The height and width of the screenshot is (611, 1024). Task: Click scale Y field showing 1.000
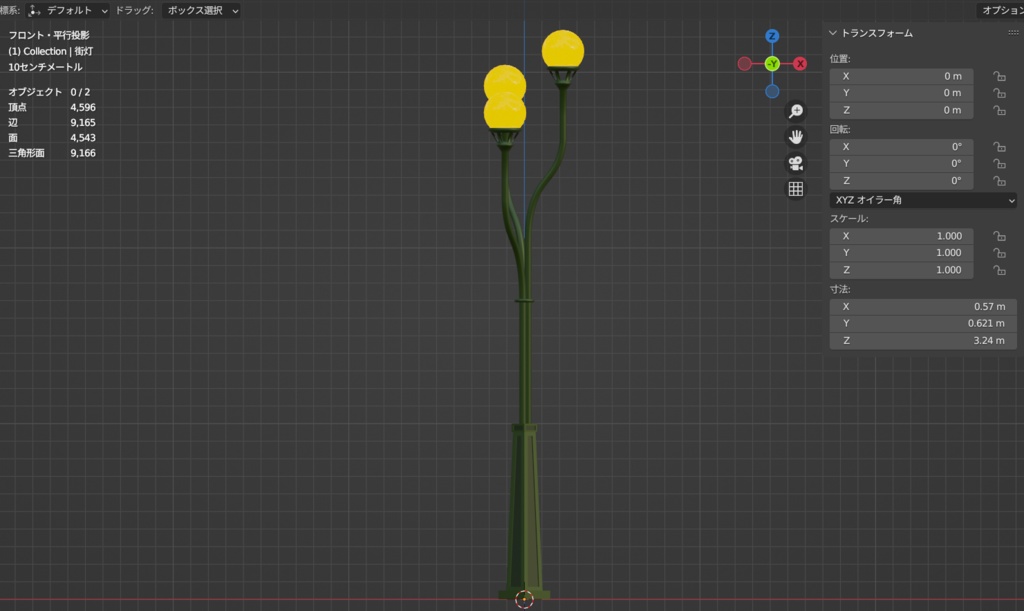click(x=901, y=253)
